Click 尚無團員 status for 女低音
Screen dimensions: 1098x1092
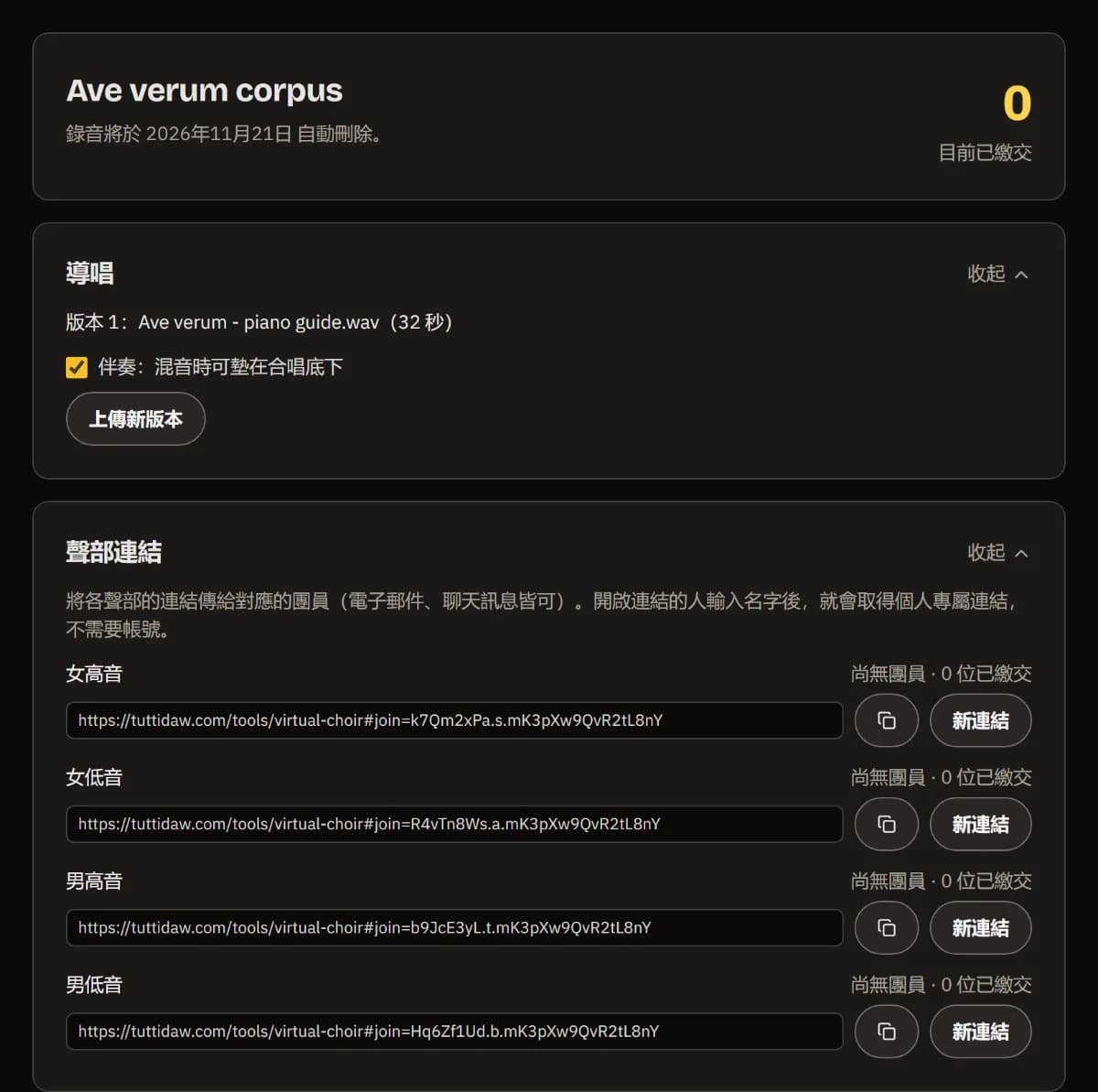pos(941,777)
